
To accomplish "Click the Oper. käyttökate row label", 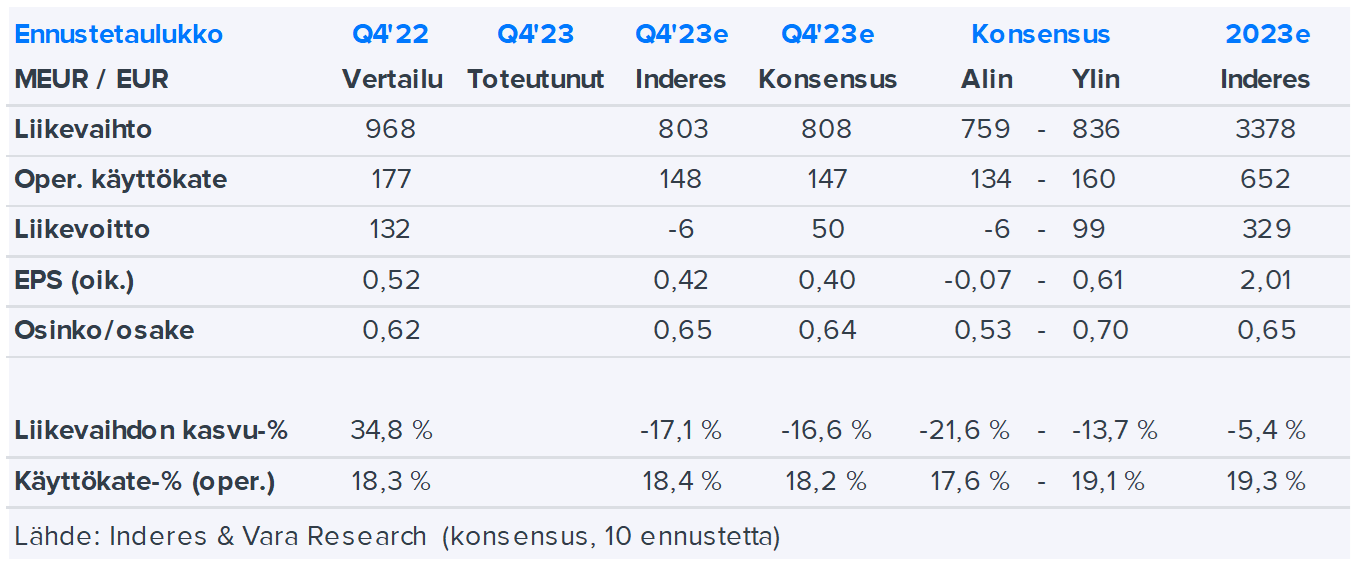I will tap(120, 180).
